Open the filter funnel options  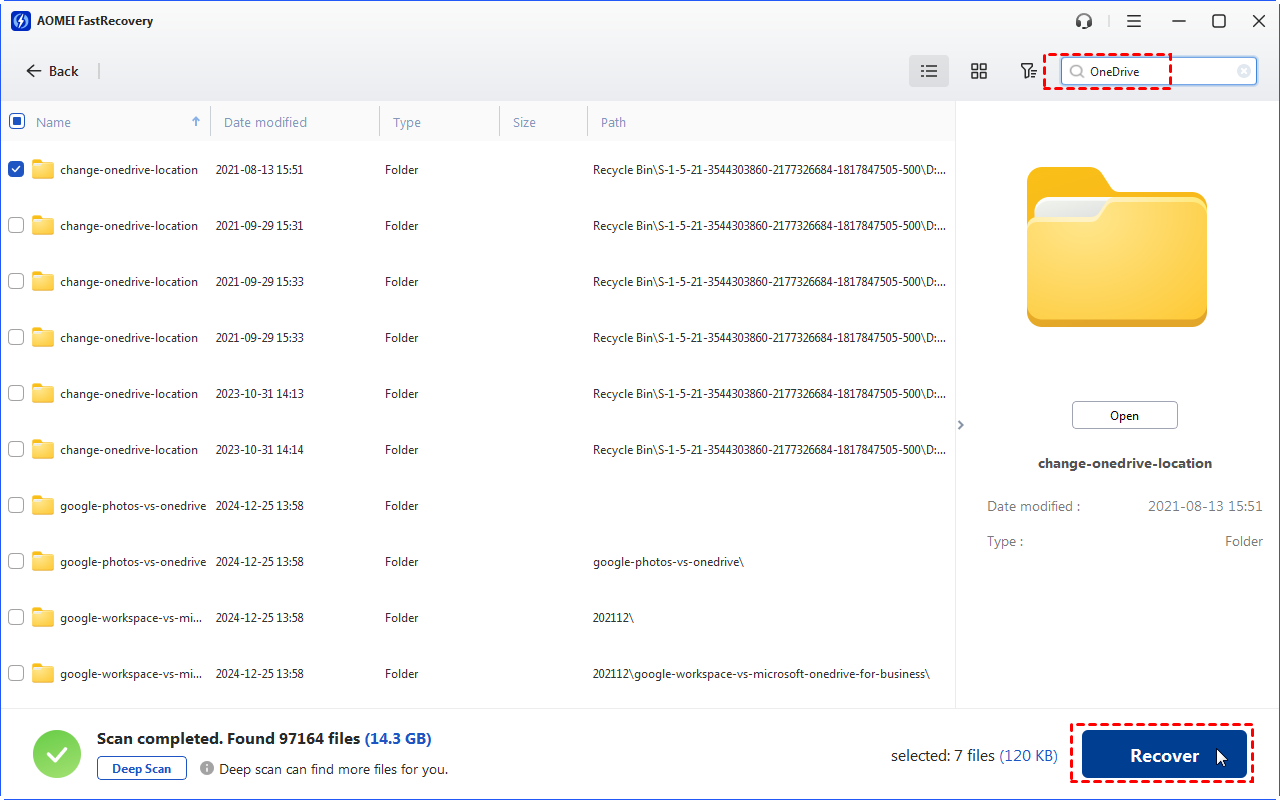pyautogui.click(x=1028, y=71)
